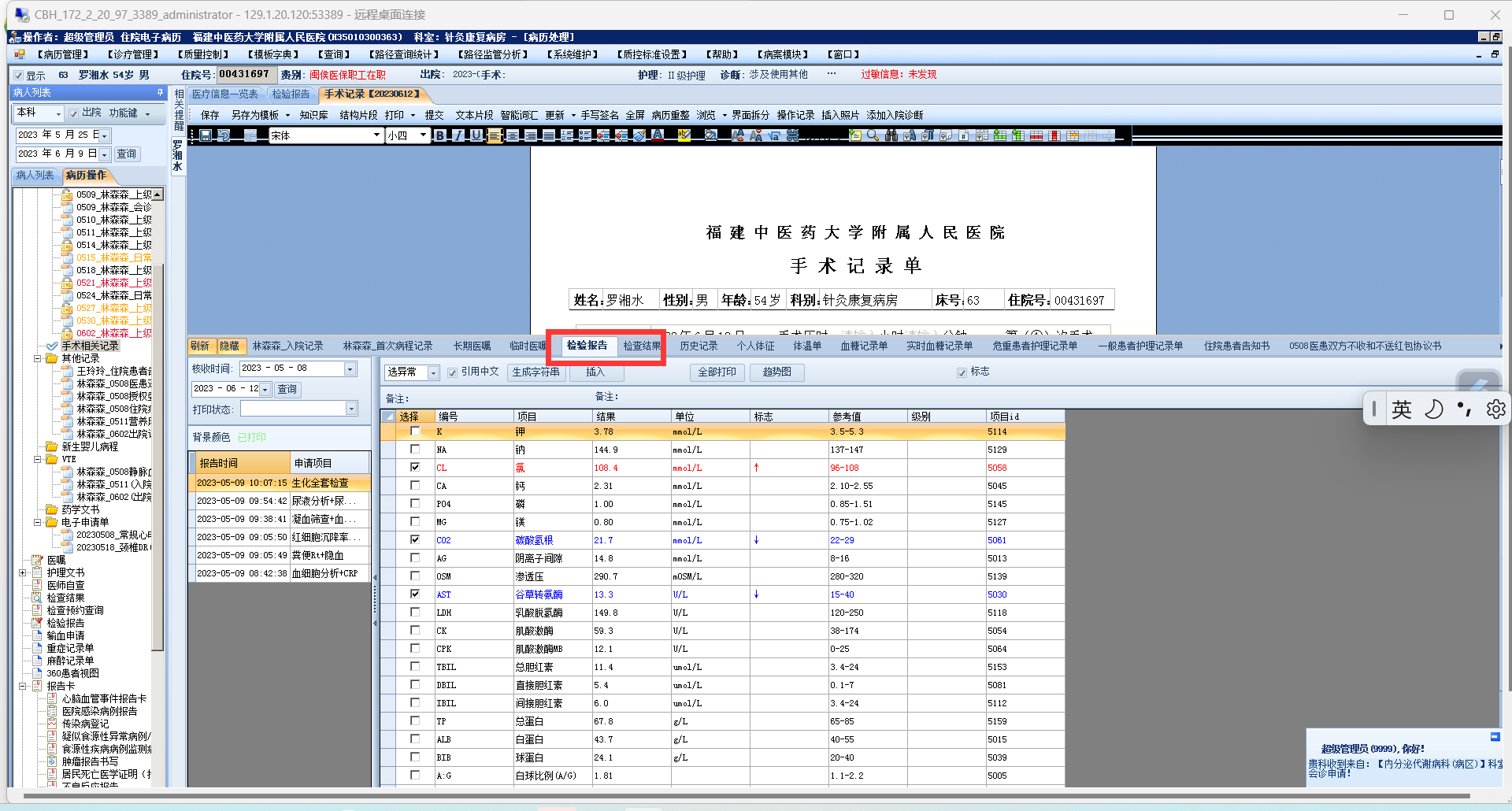
Task: Collapse the 电子申请单 tree folder
Action: 37,522
